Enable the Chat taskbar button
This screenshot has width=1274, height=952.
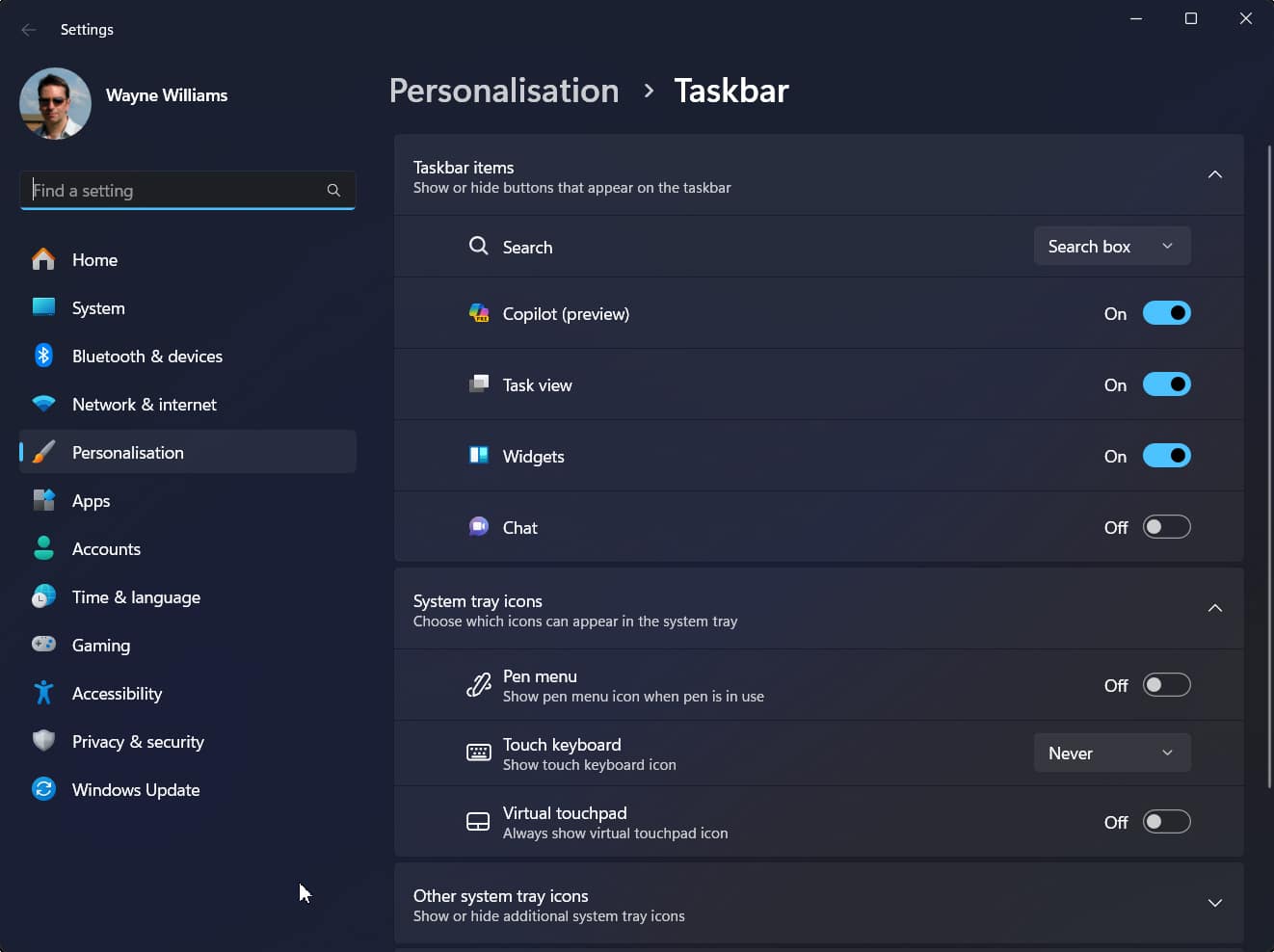[1166, 527]
